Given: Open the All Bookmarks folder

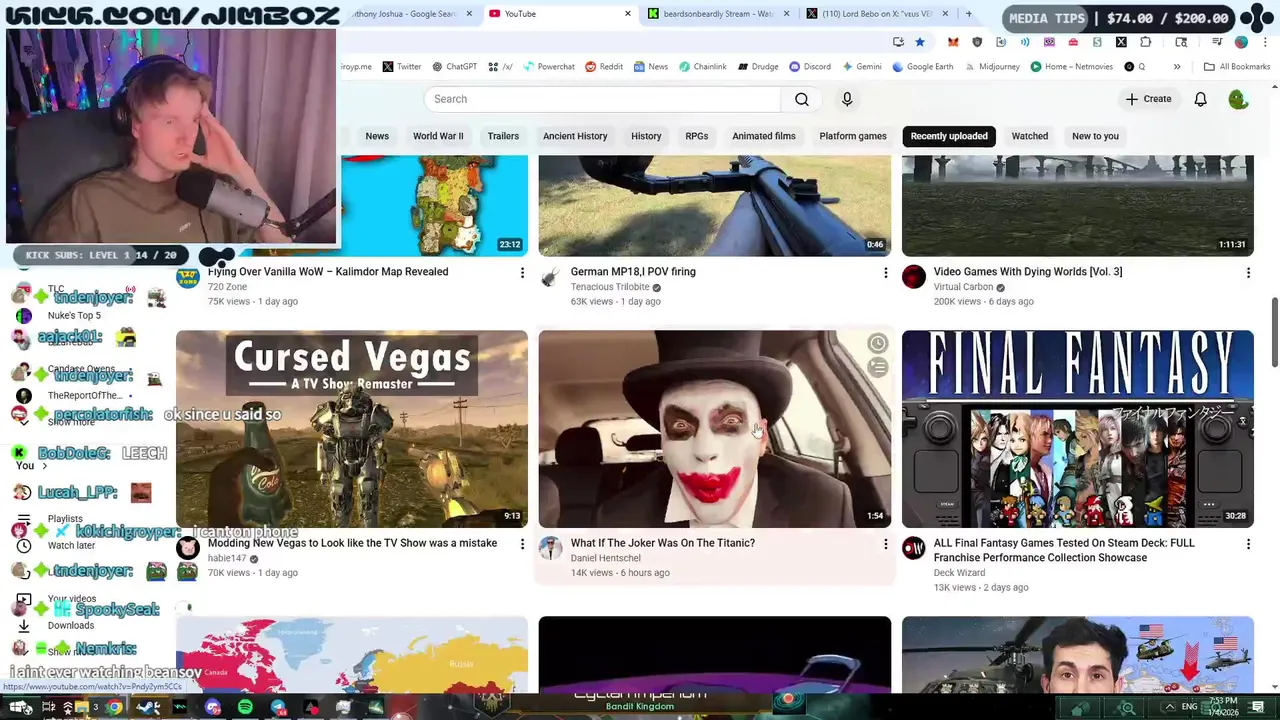Looking at the screenshot, I should tap(1237, 67).
